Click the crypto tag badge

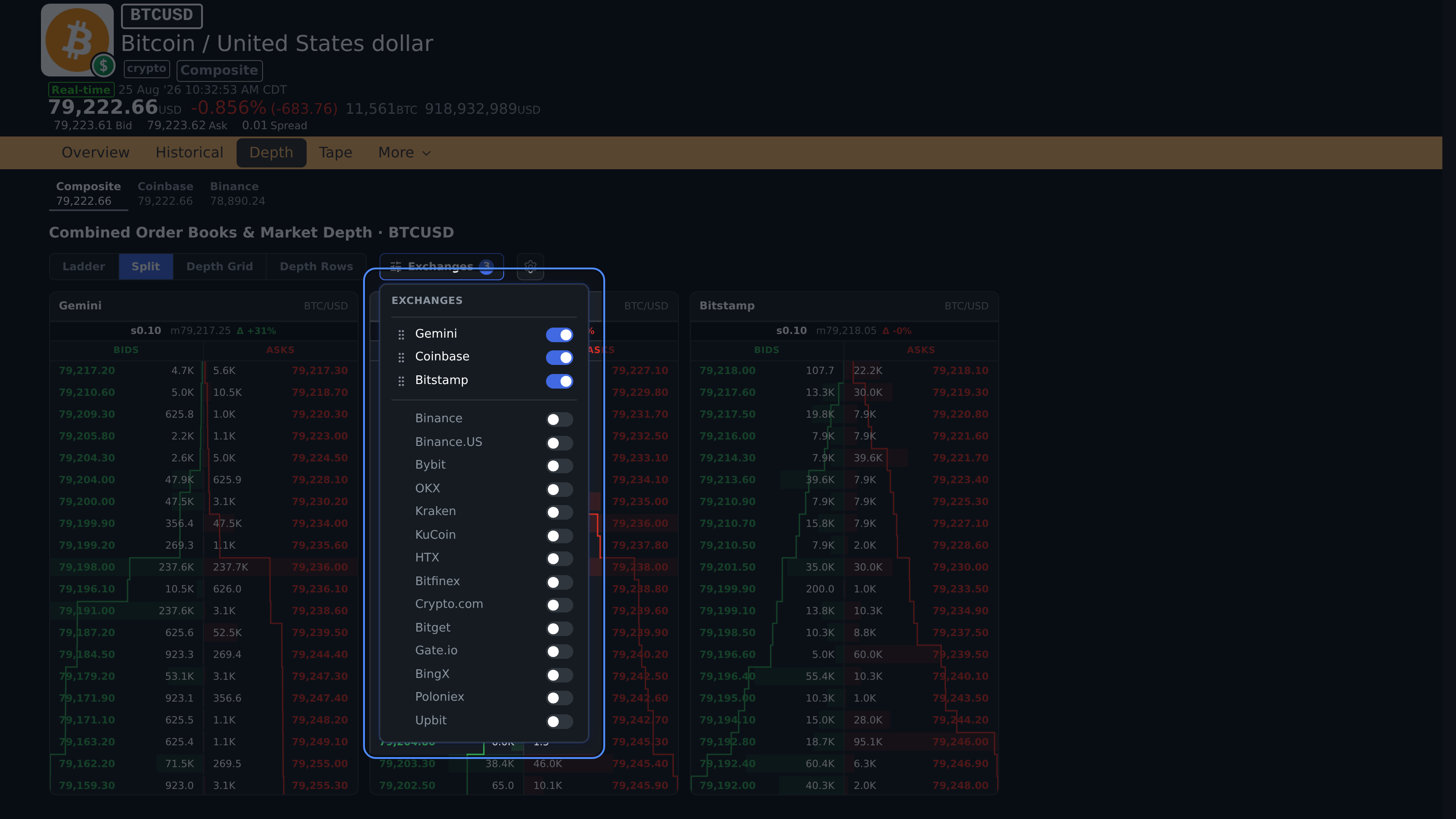(147, 68)
